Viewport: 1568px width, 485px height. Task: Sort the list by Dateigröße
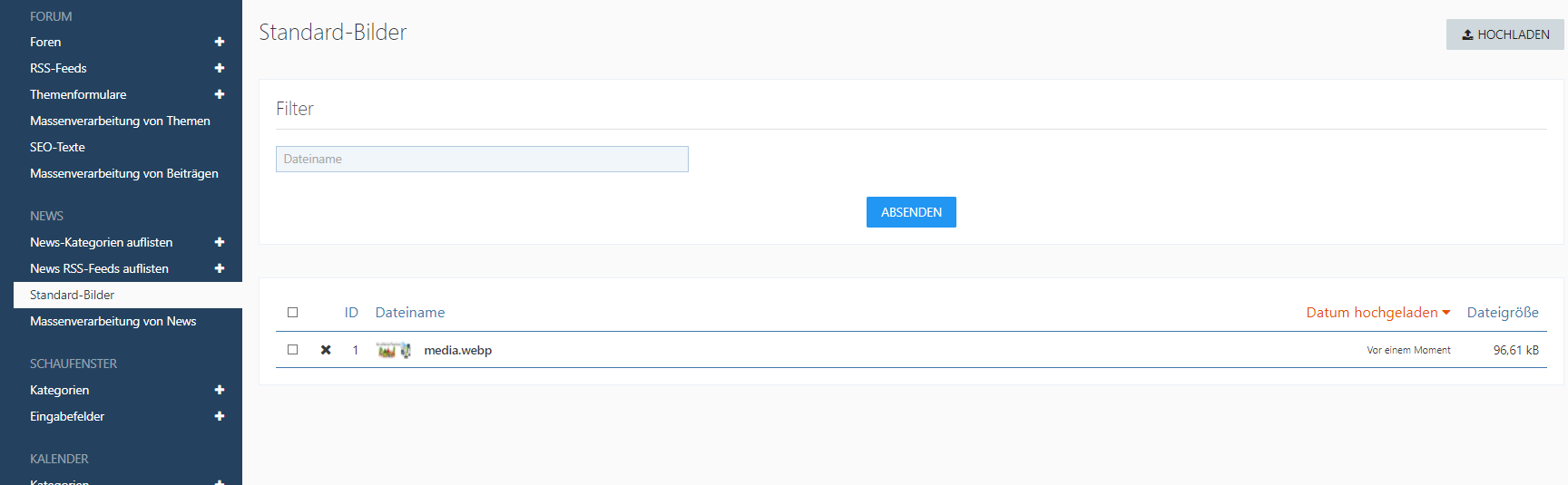1503,313
